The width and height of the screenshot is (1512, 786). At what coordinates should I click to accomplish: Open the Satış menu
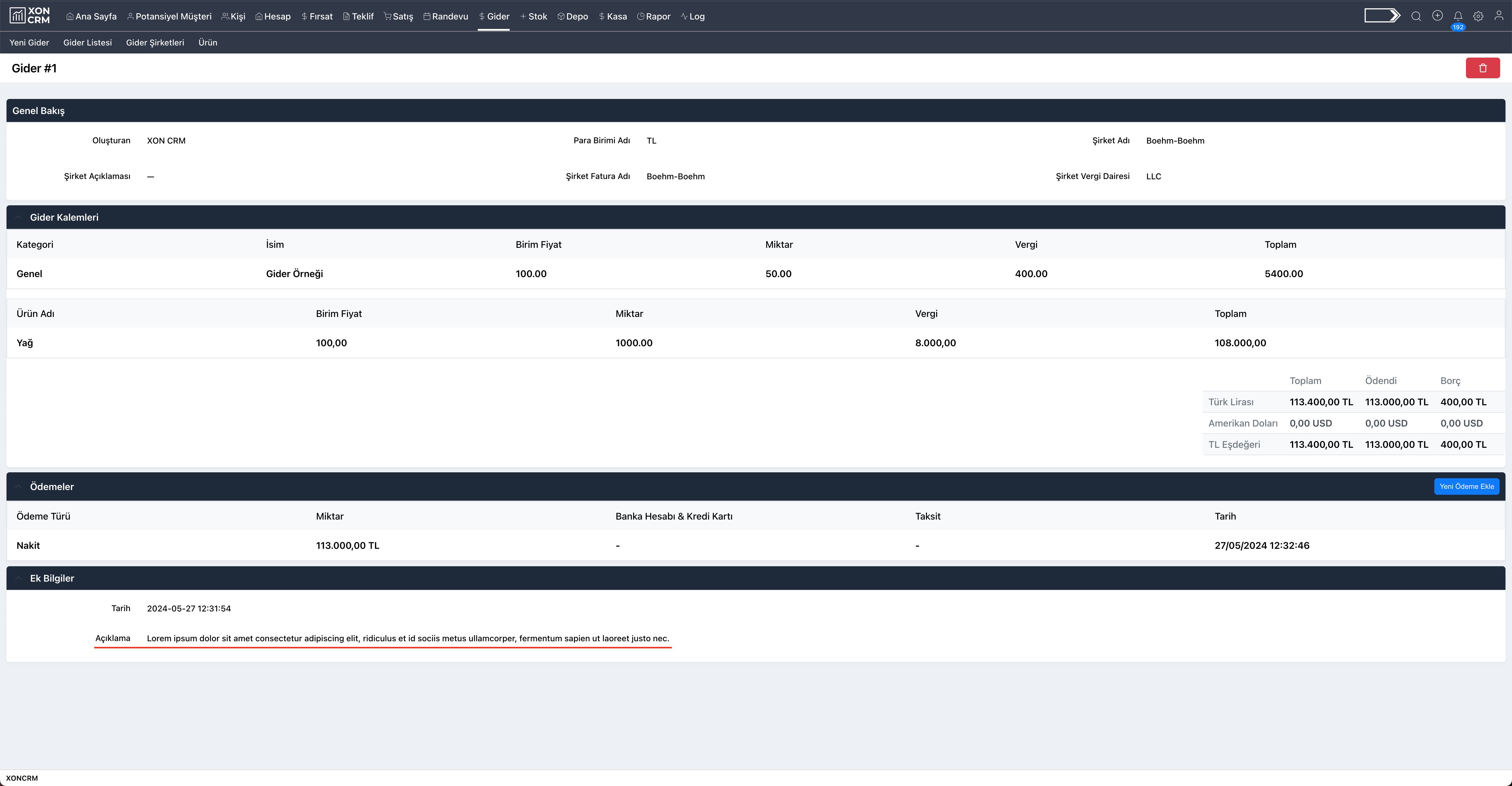pyautogui.click(x=399, y=17)
